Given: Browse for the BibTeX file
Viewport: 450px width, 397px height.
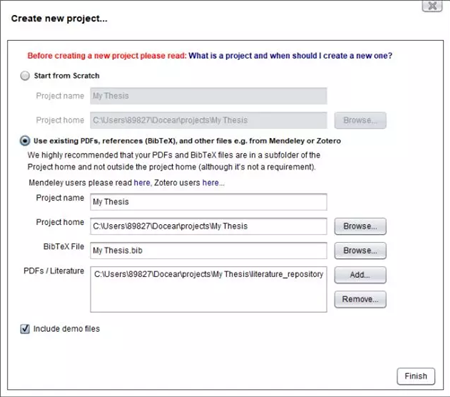Looking at the screenshot, I should click(x=360, y=251).
